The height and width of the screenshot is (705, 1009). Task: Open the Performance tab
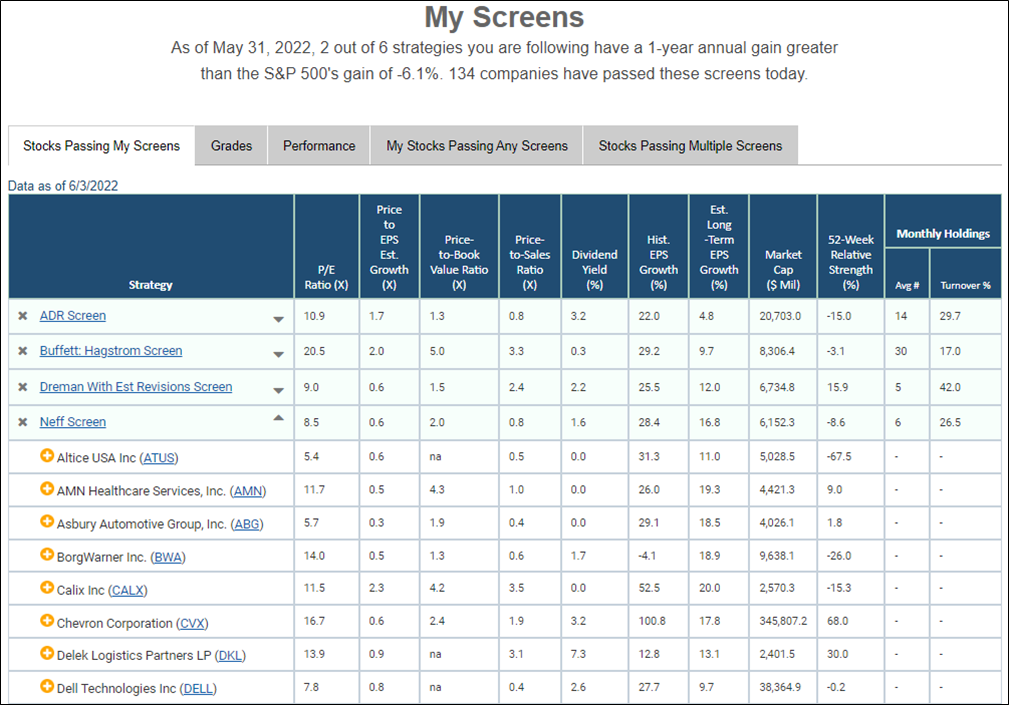pos(319,146)
